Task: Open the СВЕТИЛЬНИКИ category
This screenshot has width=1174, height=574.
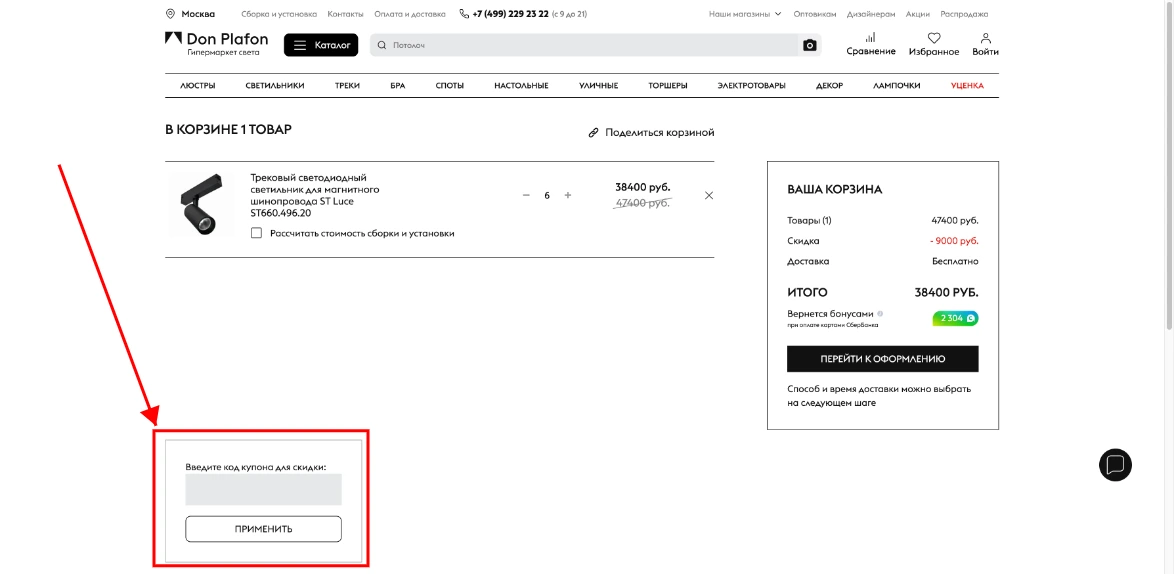Action: coord(275,85)
